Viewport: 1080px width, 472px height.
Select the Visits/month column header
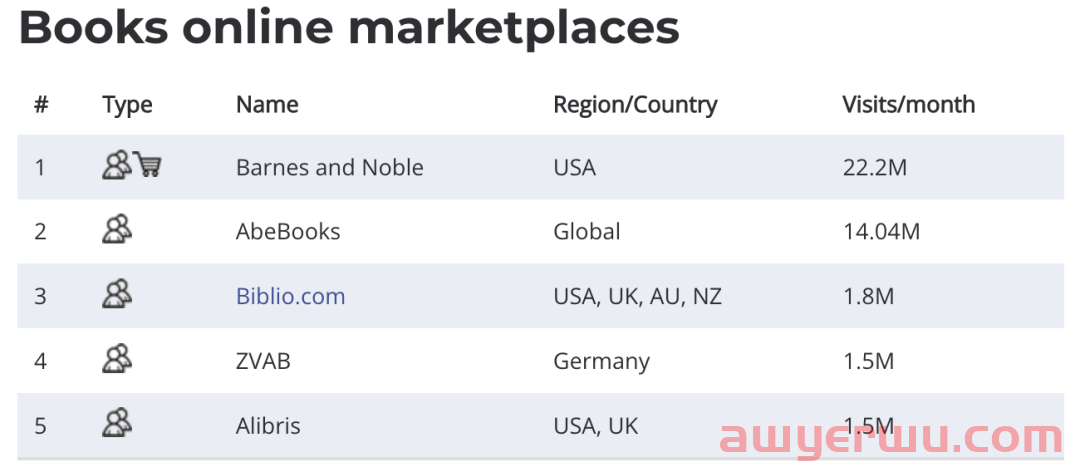pyautogui.click(x=908, y=105)
